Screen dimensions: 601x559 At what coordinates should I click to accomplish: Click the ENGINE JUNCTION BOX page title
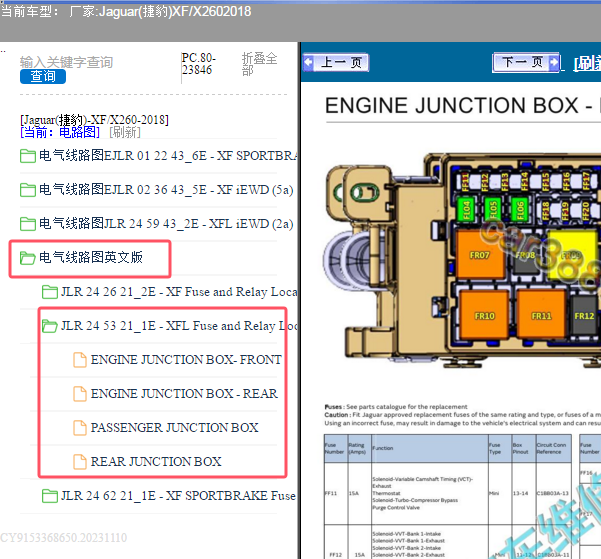(x=463, y=105)
